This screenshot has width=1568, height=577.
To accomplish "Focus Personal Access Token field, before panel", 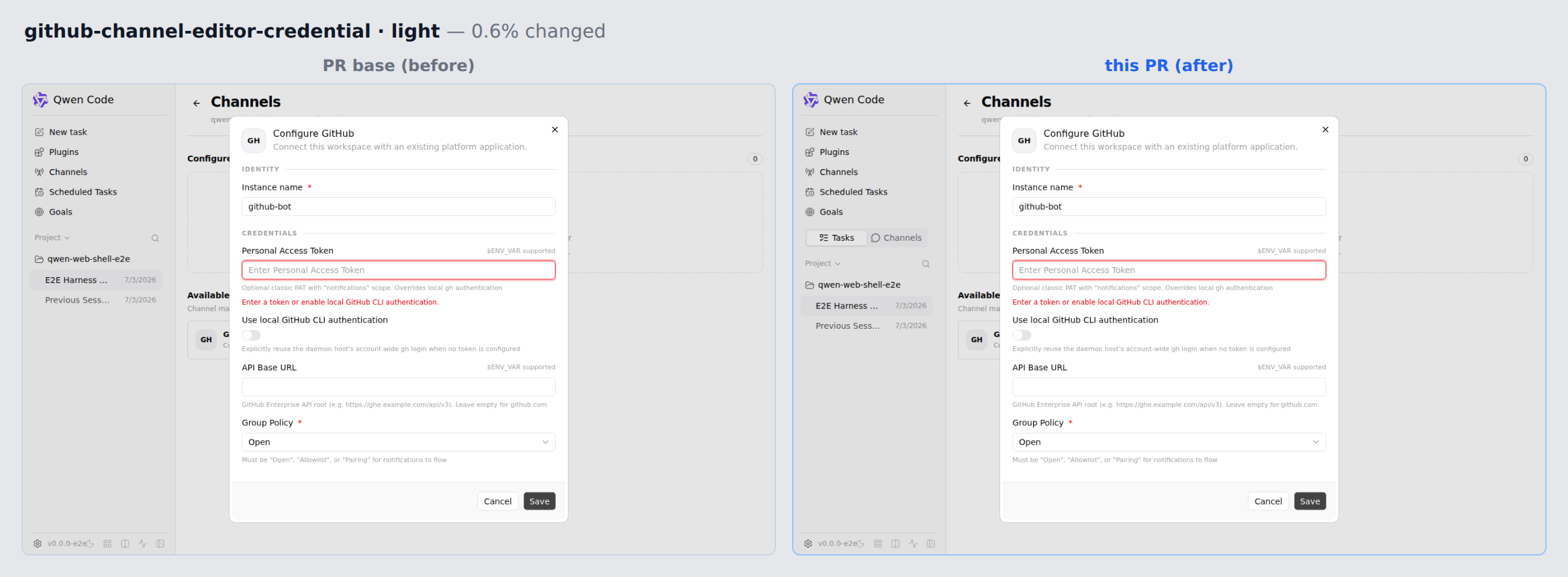I will pos(399,270).
